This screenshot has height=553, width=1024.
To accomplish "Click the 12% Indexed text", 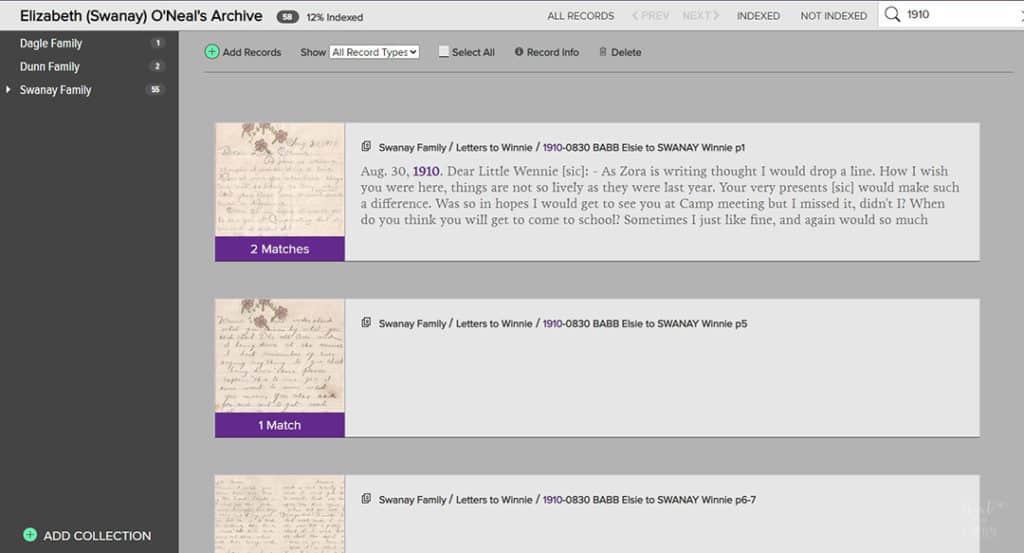I will pyautogui.click(x=334, y=17).
